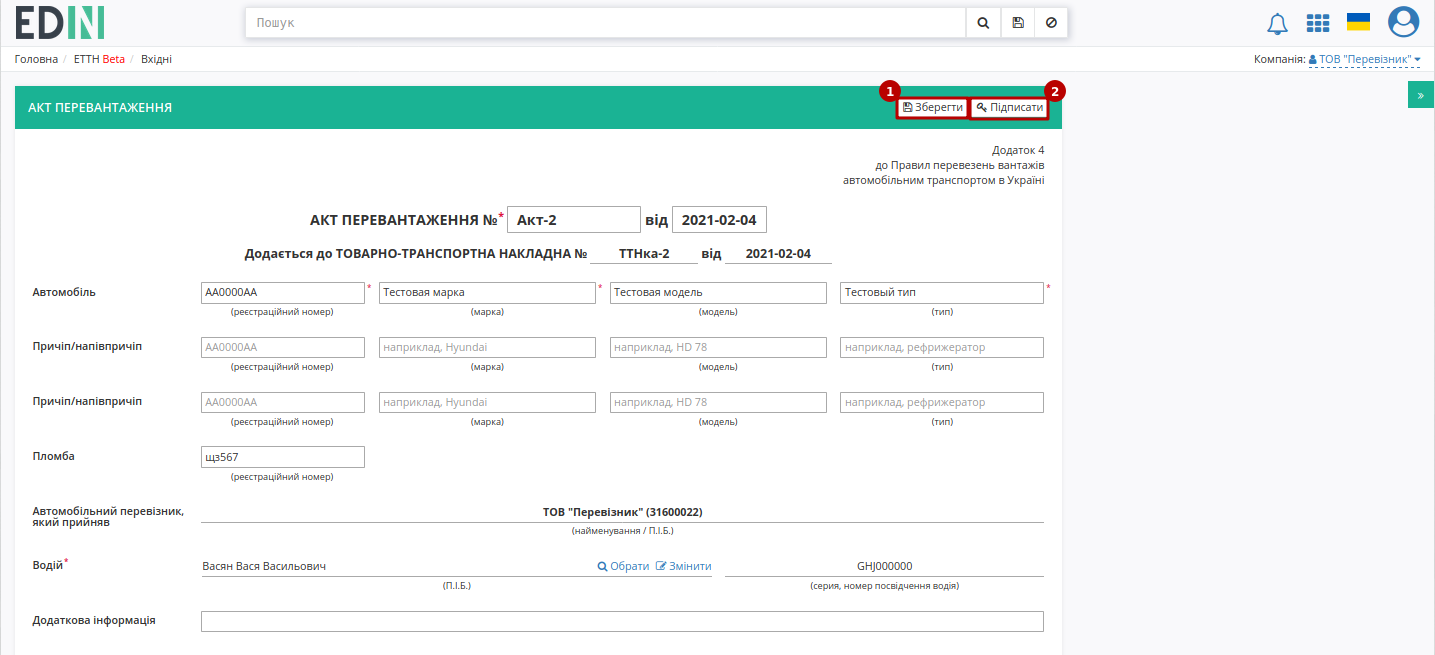The image size is (1435, 655).
Task: Click the Зберегти button
Action: (x=932, y=107)
